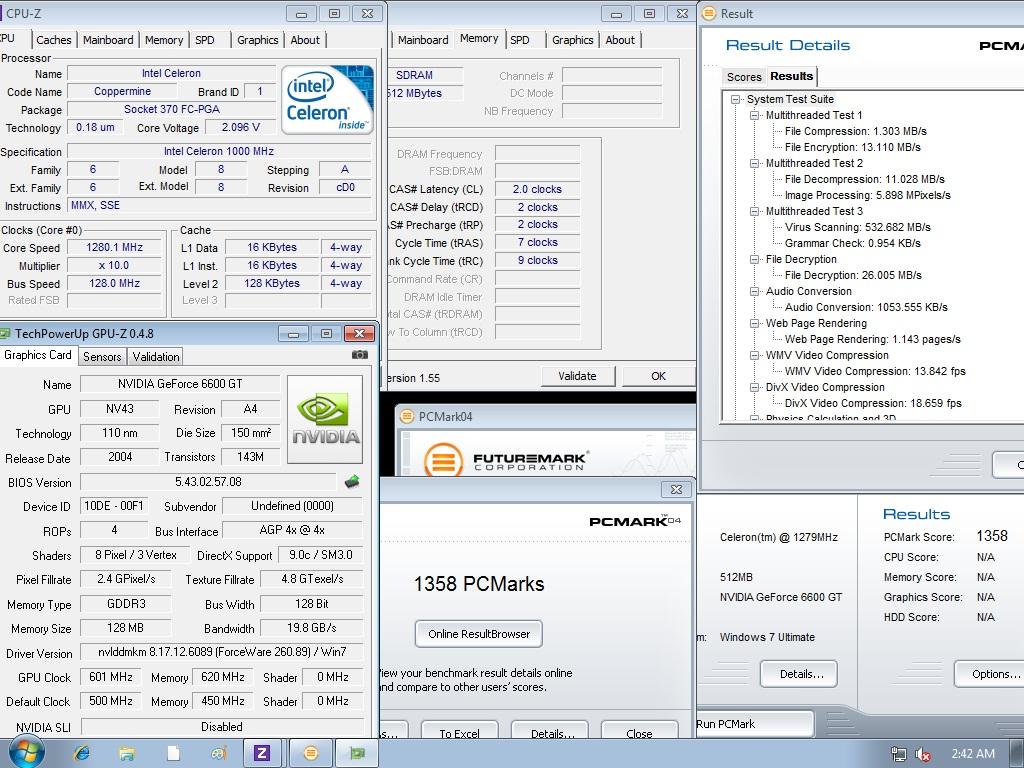
Task: Click the Result window title icon
Action: pos(708,13)
